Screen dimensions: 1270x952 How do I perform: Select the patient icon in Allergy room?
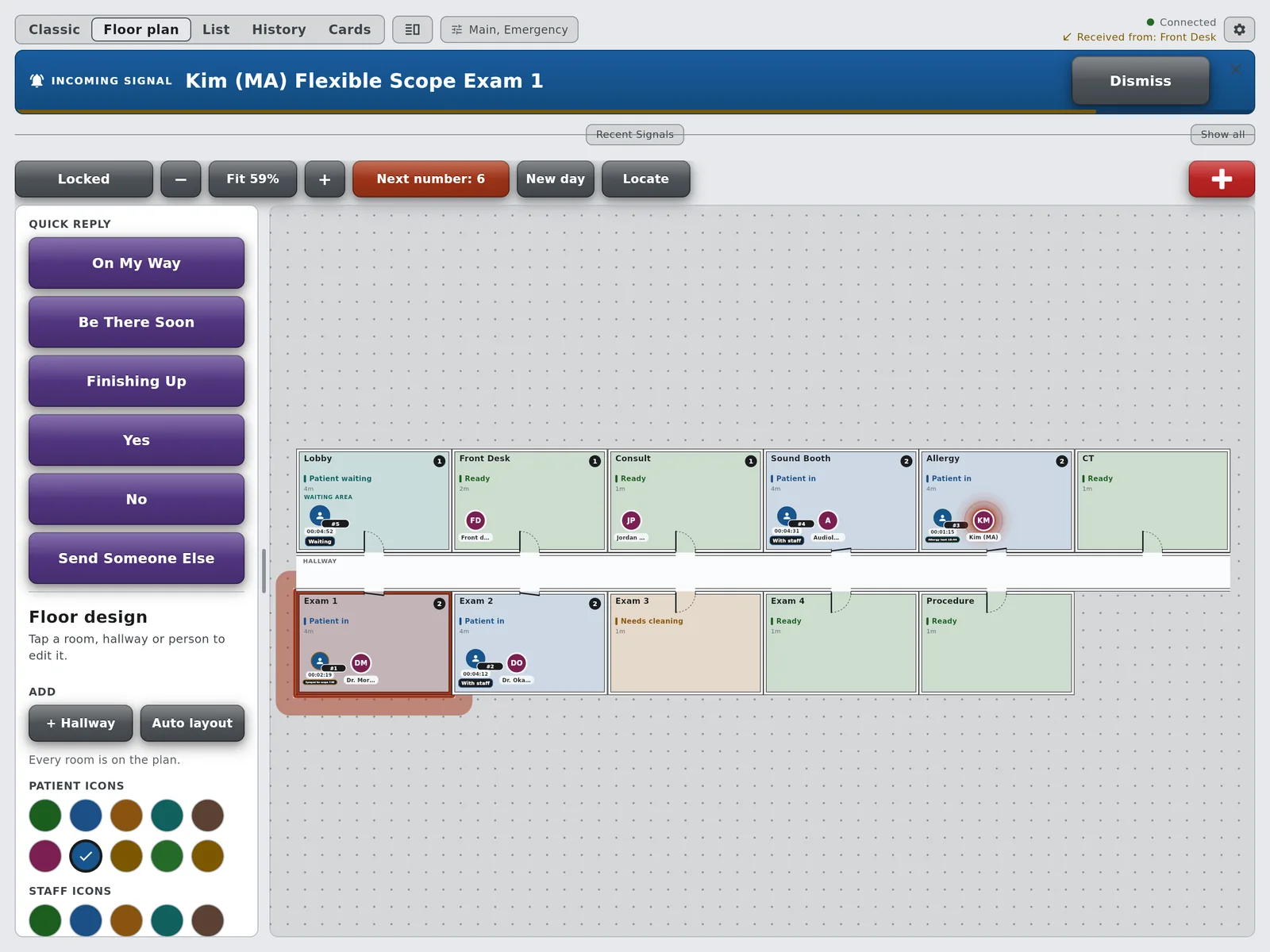click(942, 517)
